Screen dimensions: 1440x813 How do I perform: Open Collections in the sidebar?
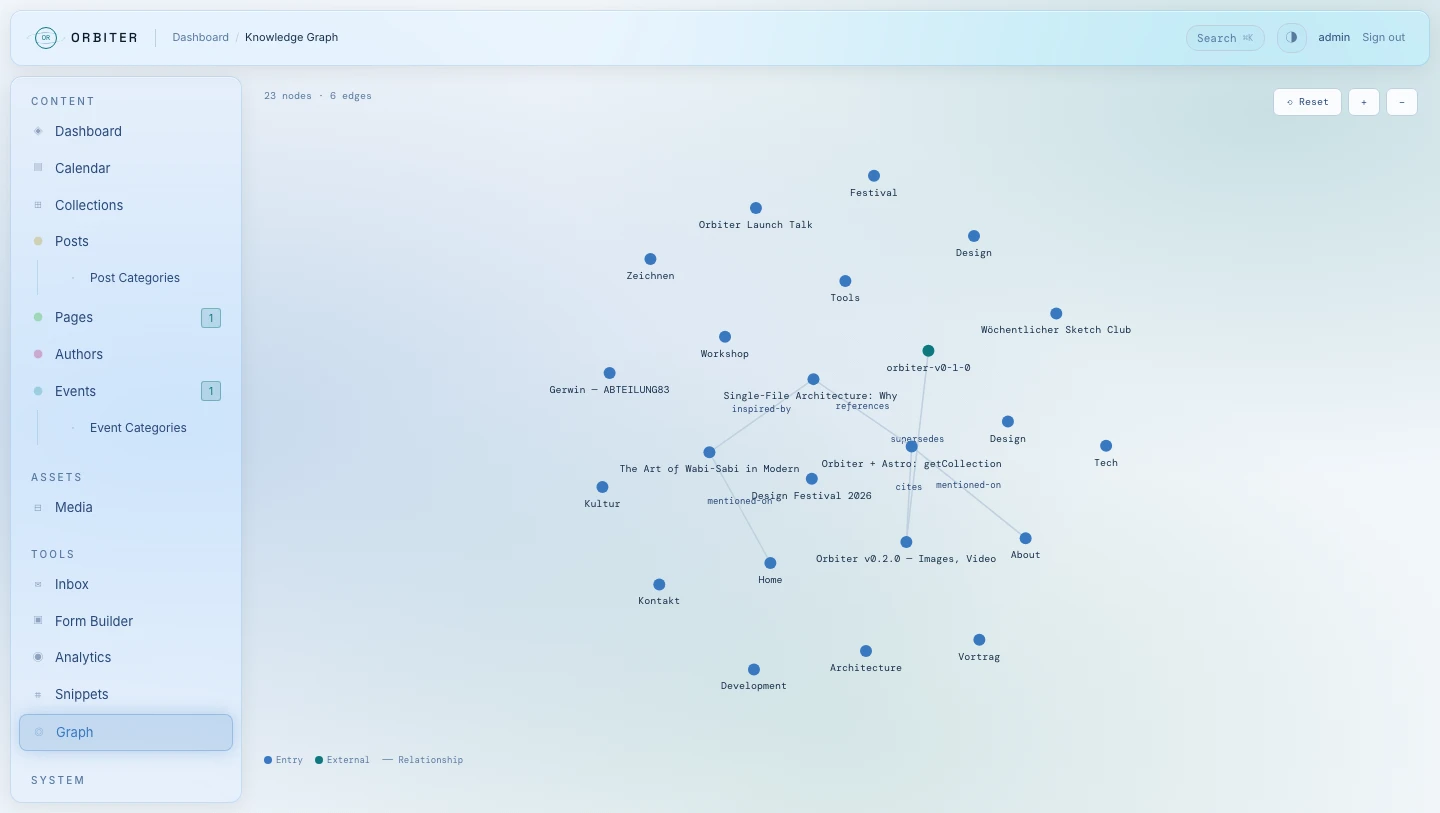tap(126, 205)
